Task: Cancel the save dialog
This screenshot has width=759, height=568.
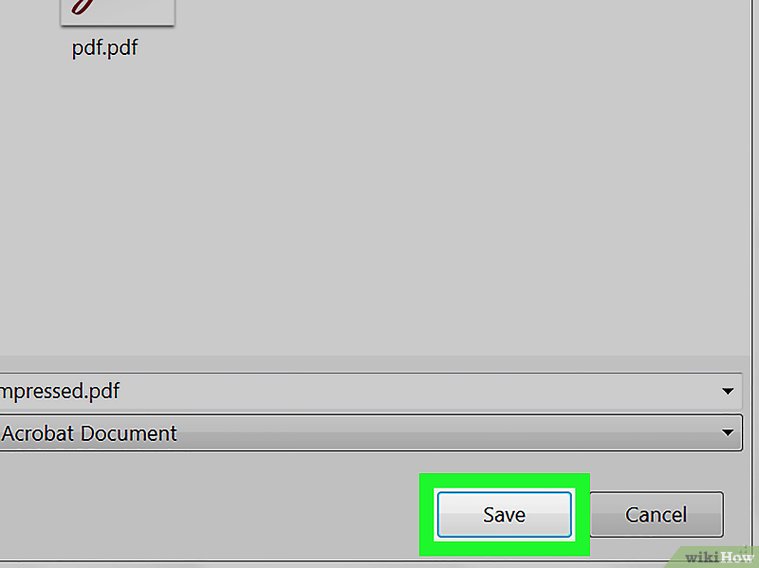Action: point(656,515)
